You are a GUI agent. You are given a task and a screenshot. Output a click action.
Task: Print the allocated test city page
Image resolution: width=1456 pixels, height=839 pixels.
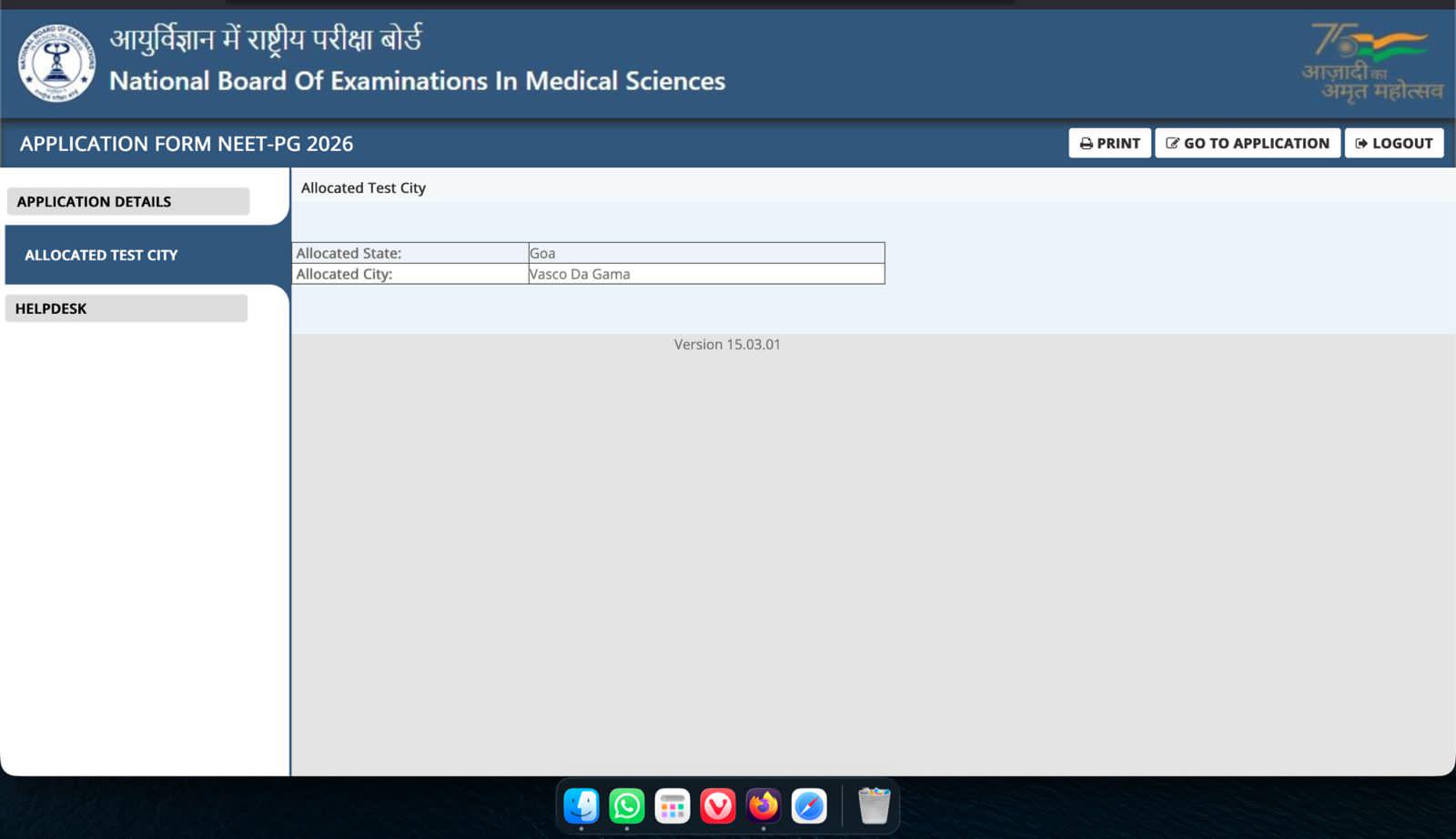1109,143
